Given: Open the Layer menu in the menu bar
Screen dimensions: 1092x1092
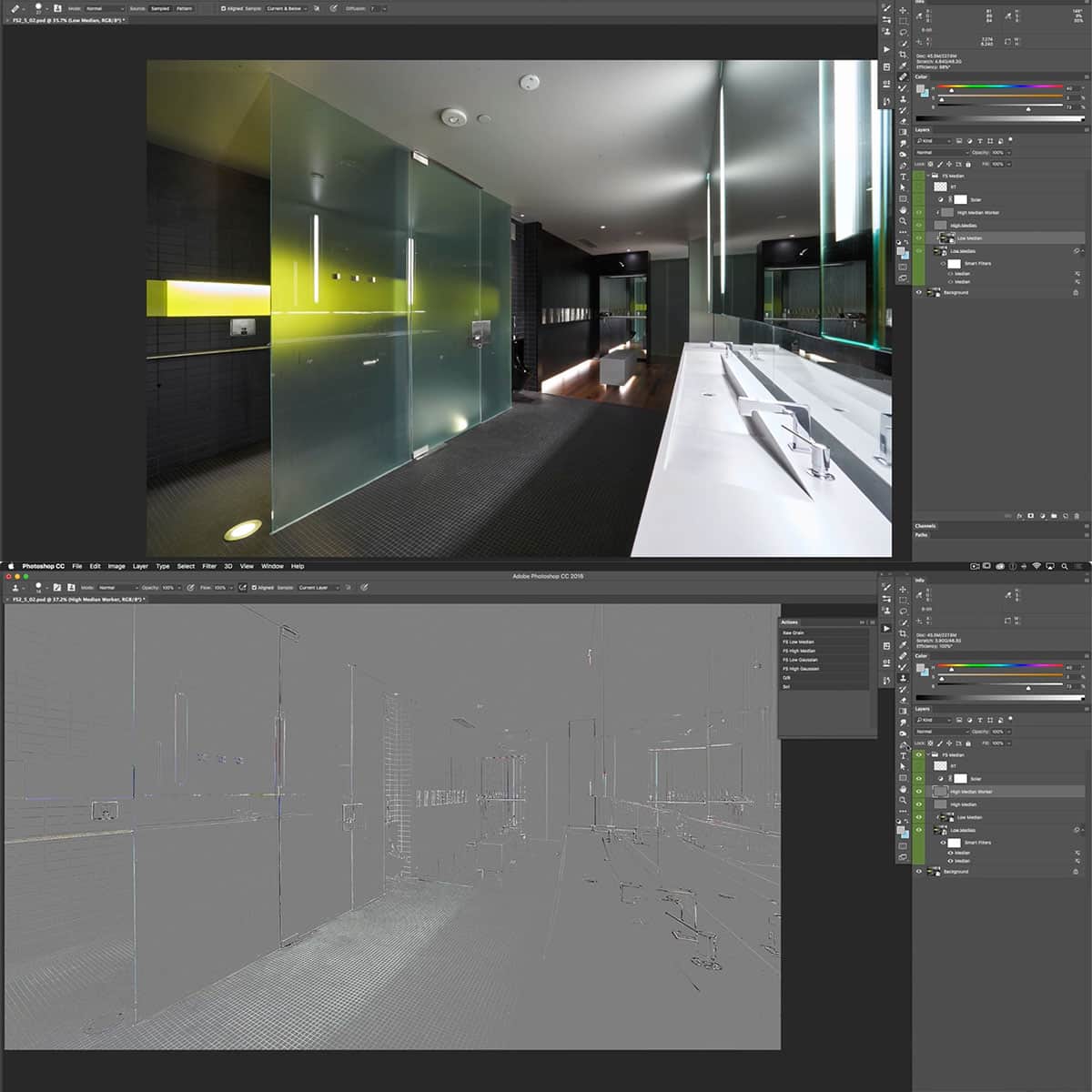Looking at the screenshot, I should point(140,566).
